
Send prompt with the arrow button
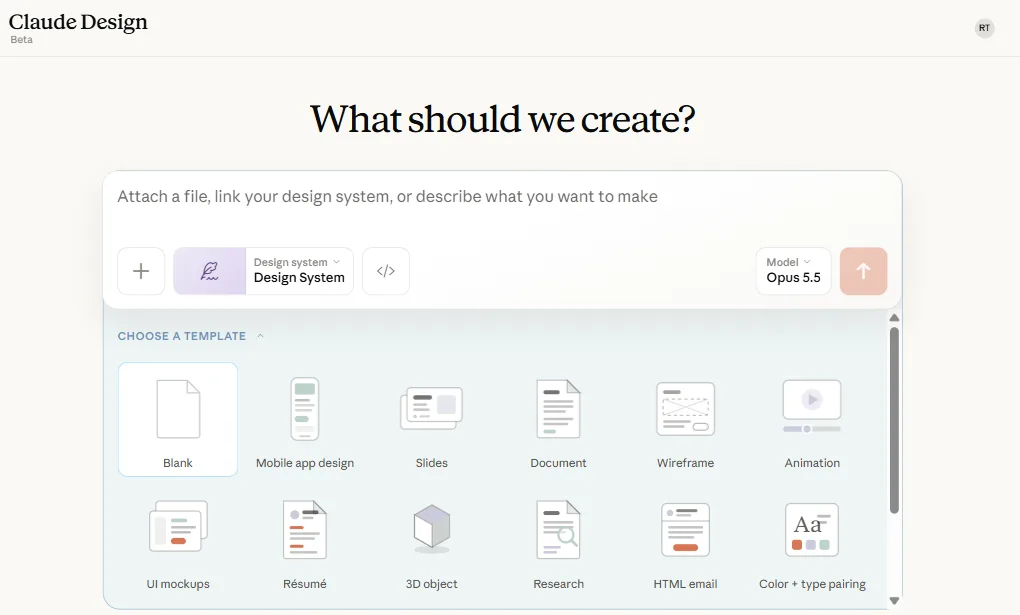tap(863, 271)
